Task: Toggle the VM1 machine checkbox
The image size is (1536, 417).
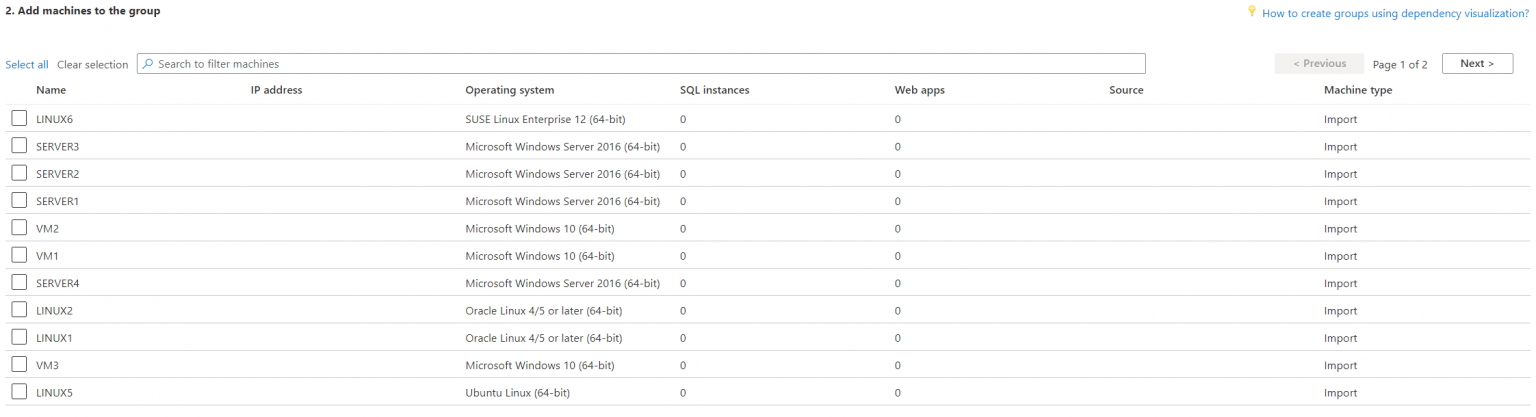Action: coord(19,255)
